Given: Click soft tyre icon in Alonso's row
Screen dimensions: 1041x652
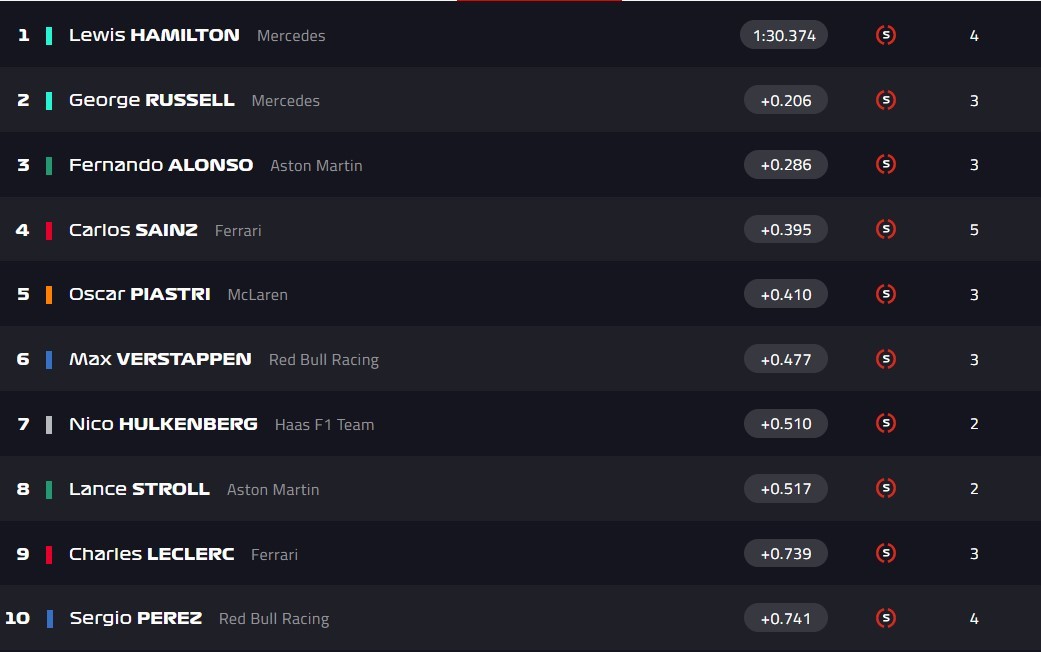Looking at the screenshot, I should 885,165.
